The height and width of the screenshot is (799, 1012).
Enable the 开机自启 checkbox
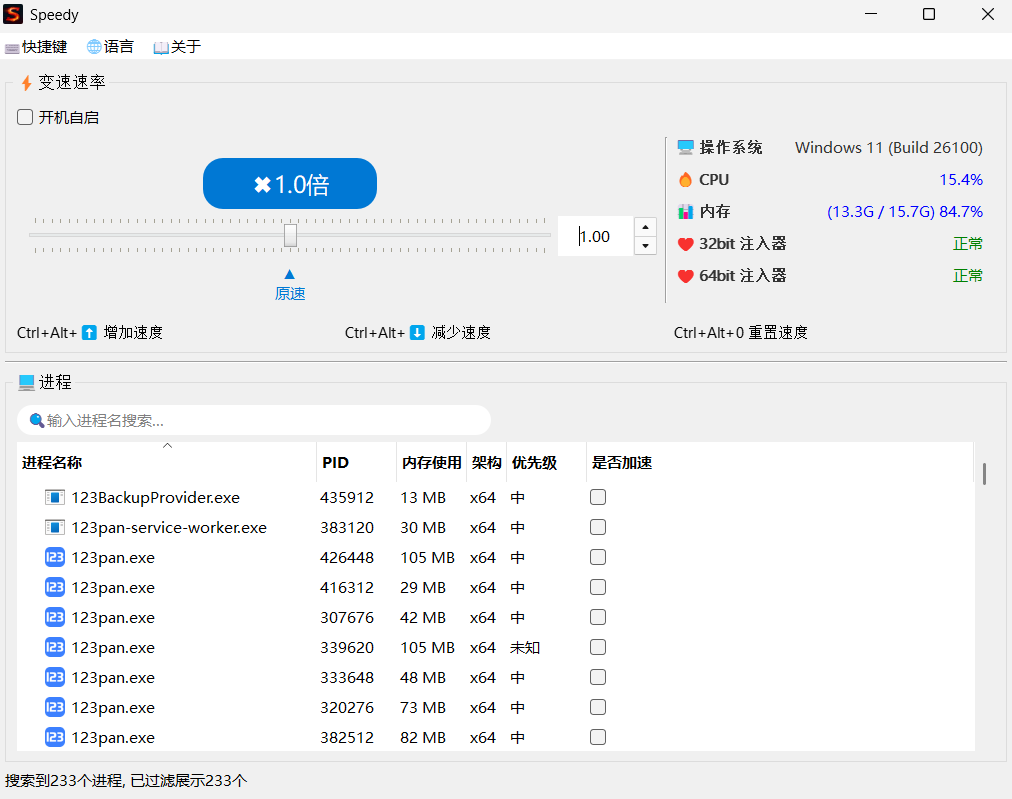click(24, 117)
